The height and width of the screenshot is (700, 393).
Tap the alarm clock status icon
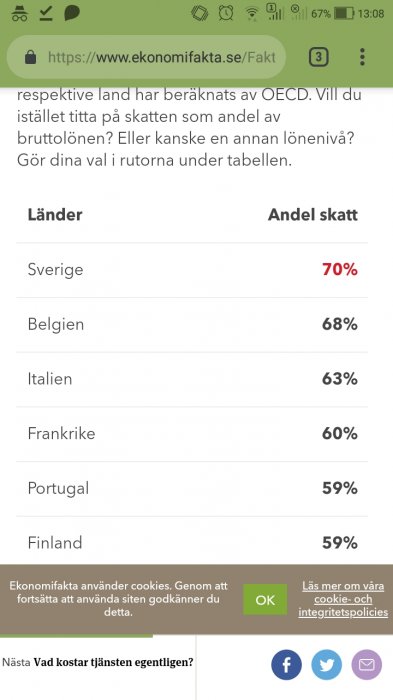click(x=226, y=13)
